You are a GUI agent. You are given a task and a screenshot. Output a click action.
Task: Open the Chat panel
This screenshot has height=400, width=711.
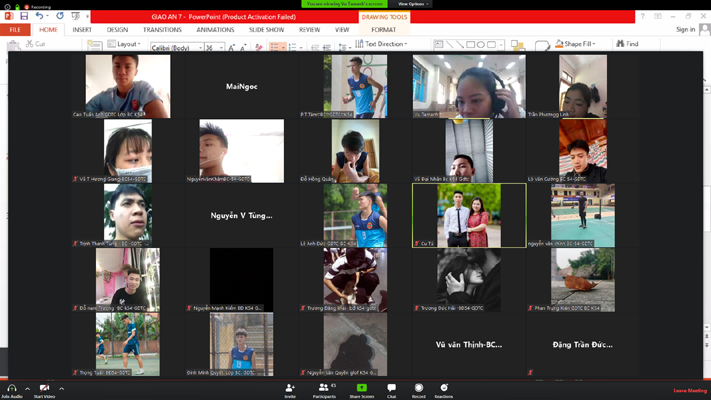[391, 388]
